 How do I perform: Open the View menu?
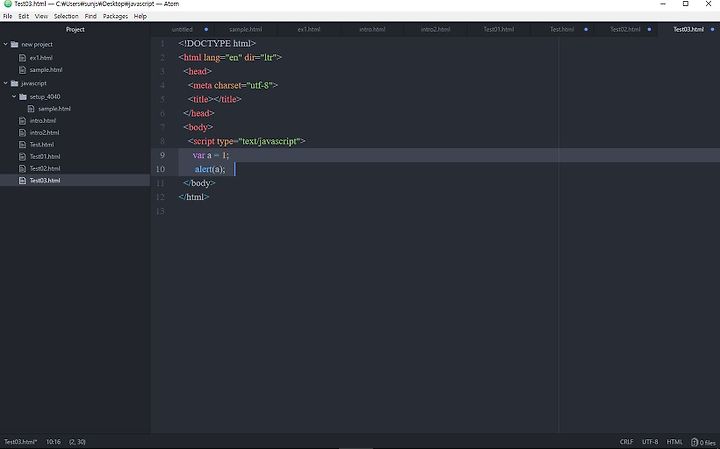[41, 16]
